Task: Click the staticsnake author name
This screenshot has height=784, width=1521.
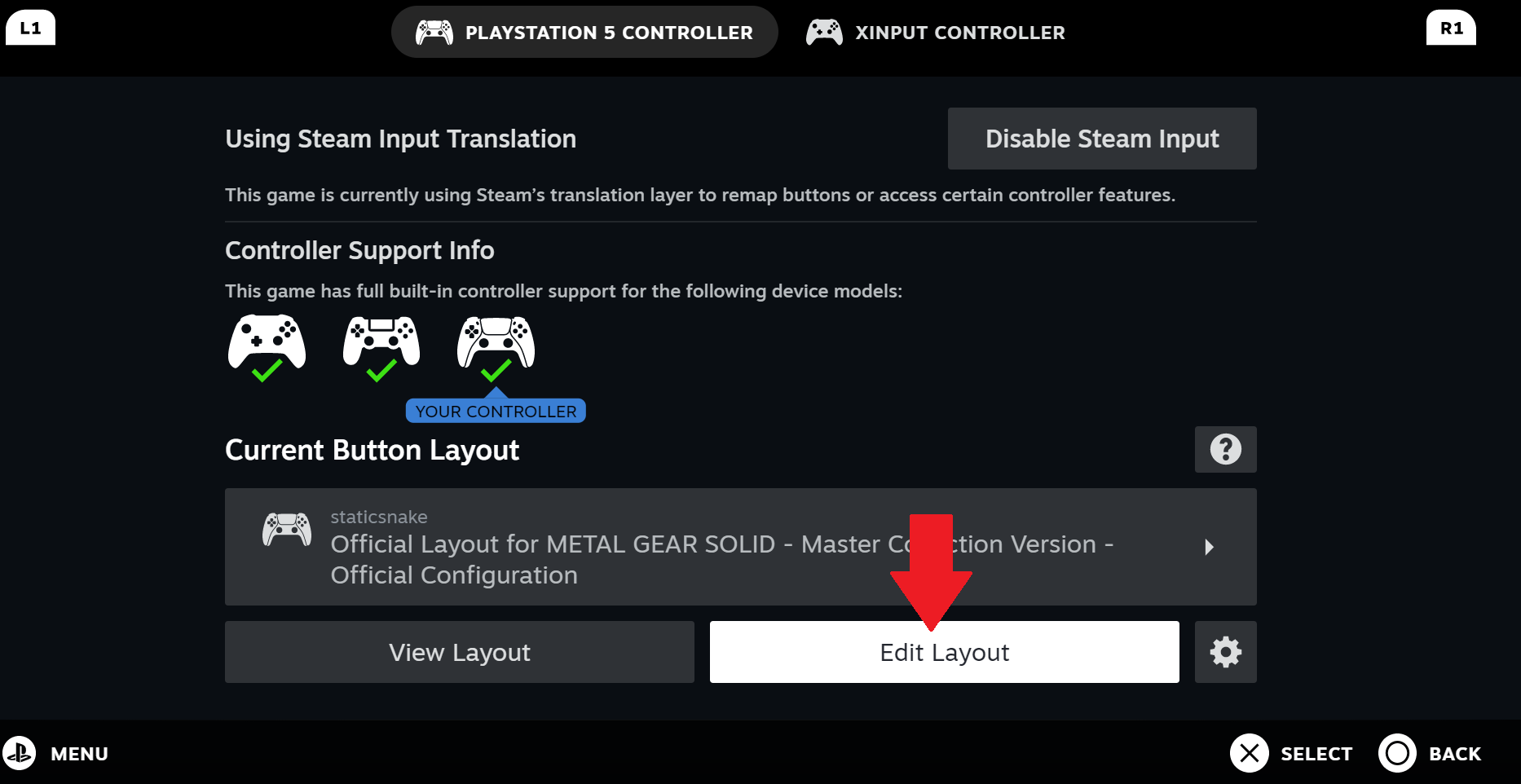Action: [379, 517]
